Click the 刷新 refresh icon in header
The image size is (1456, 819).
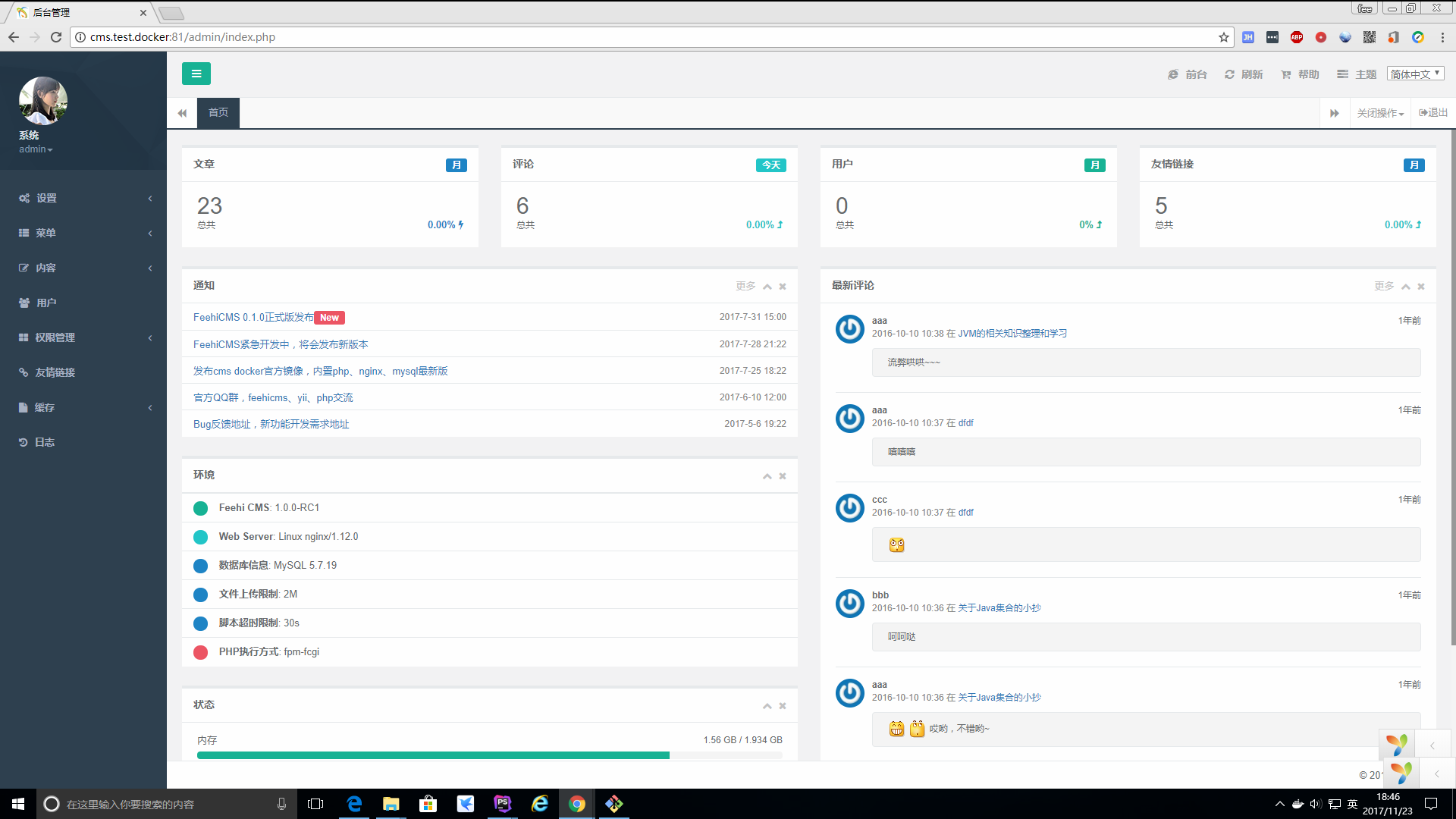(1229, 74)
